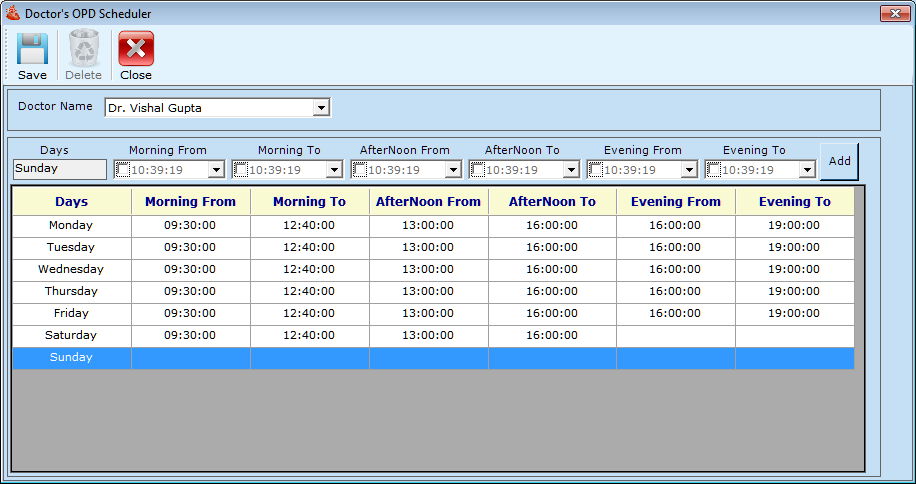Click the Save floppy disk icon
The image size is (916, 484).
(x=32, y=49)
